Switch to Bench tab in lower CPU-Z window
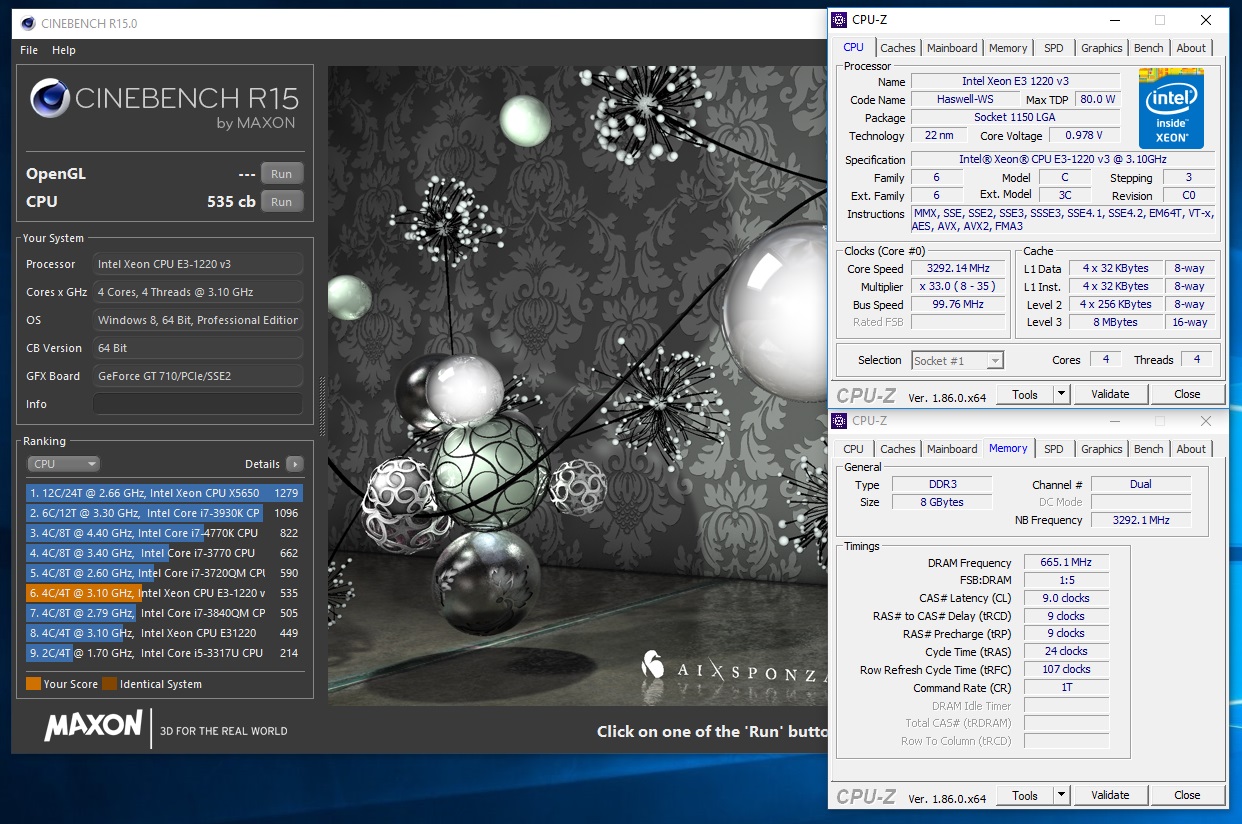 pyautogui.click(x=1149, y=449)
